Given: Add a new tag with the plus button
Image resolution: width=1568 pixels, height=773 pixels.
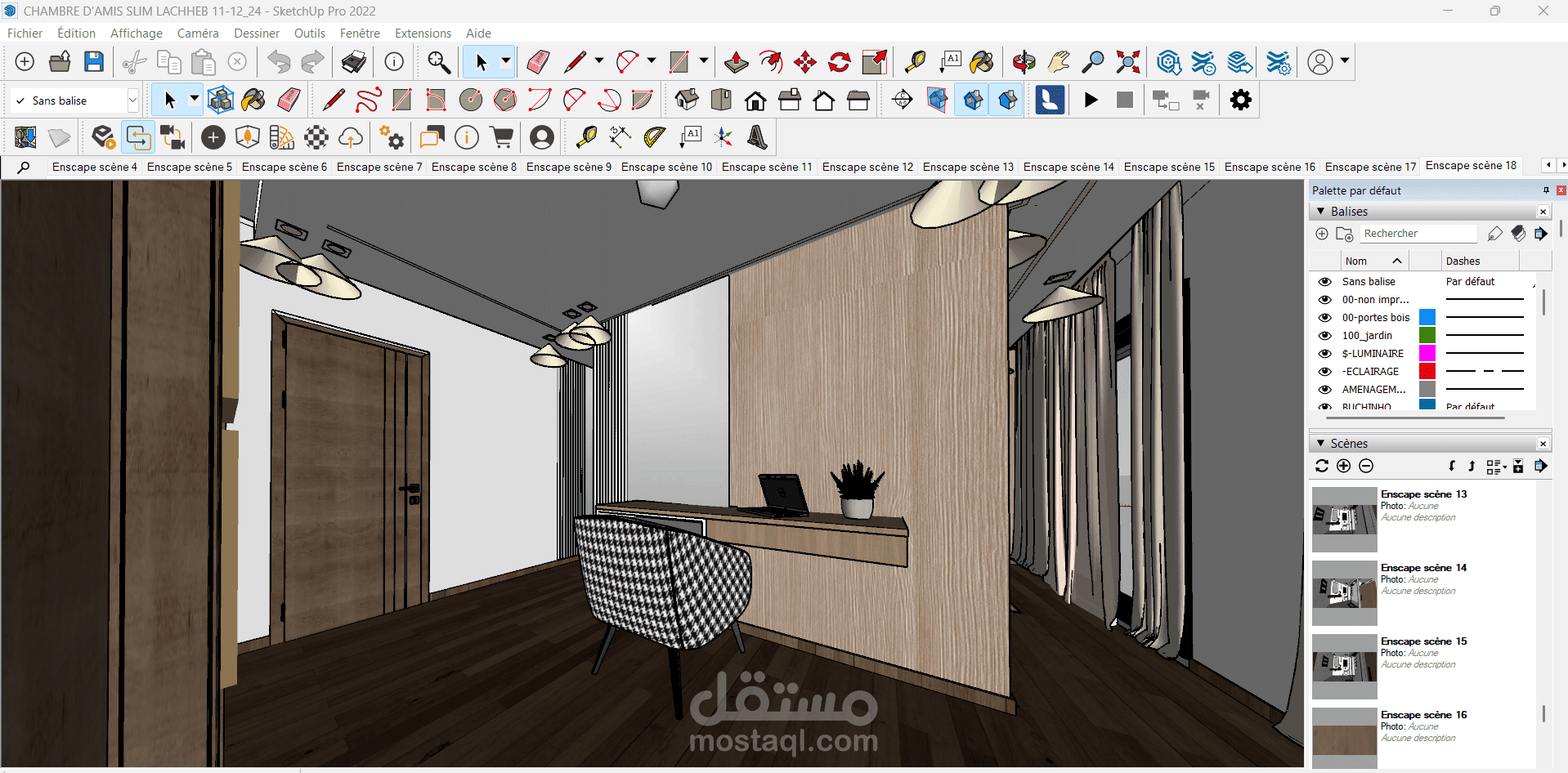Looking at the screenshot, I should [1322, 234].
